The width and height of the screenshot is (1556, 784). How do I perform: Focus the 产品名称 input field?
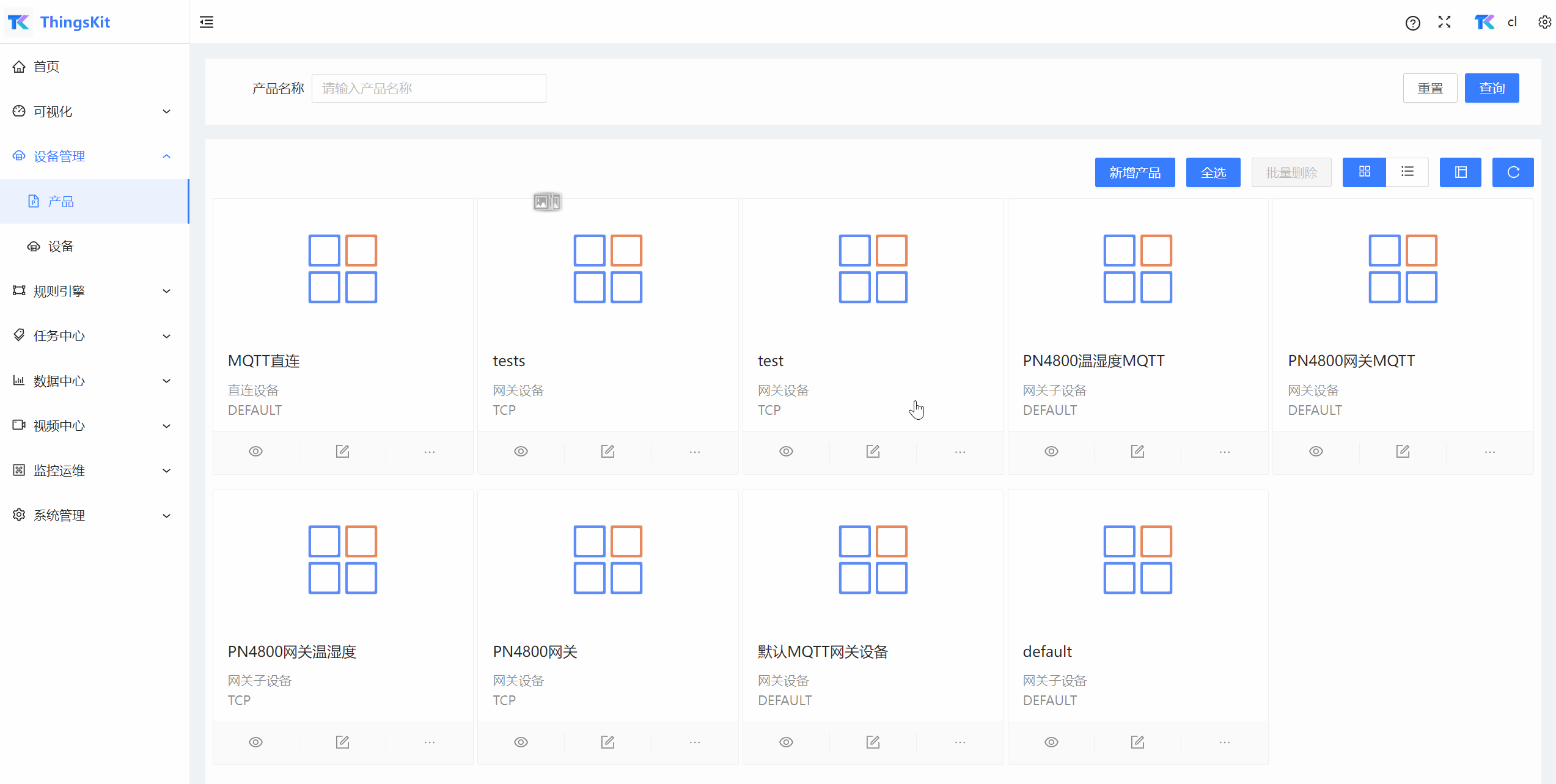pyautogui.click(x=428, y=89)
